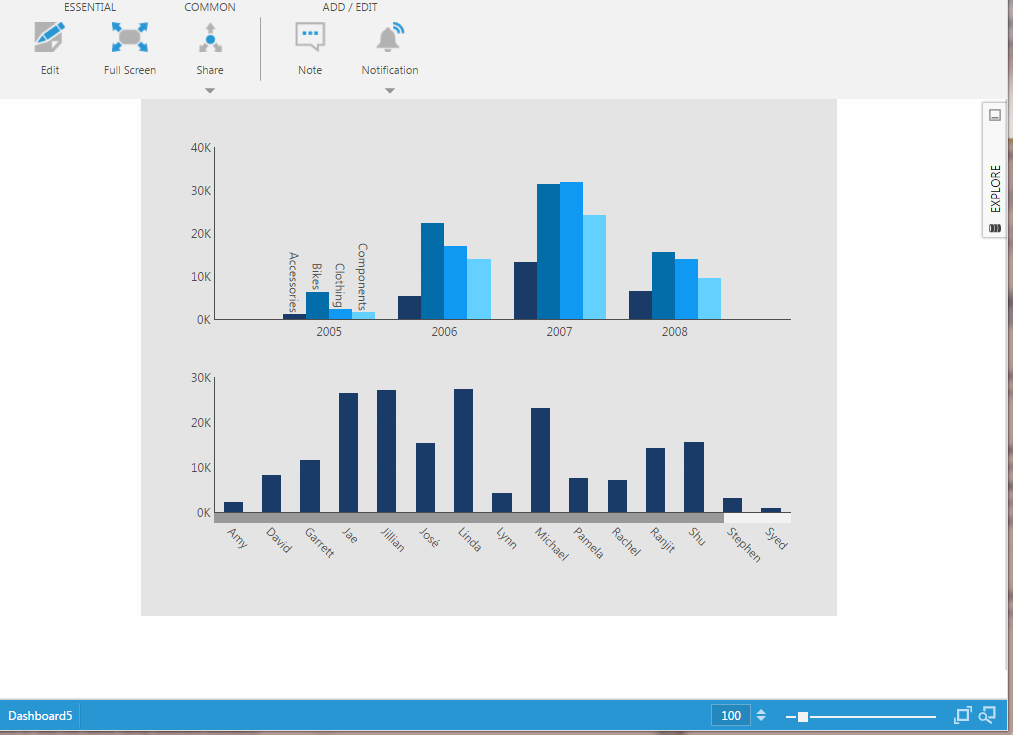Click the Components legend label
Viewport: 1013px width, 735px height.
[362, 276]
